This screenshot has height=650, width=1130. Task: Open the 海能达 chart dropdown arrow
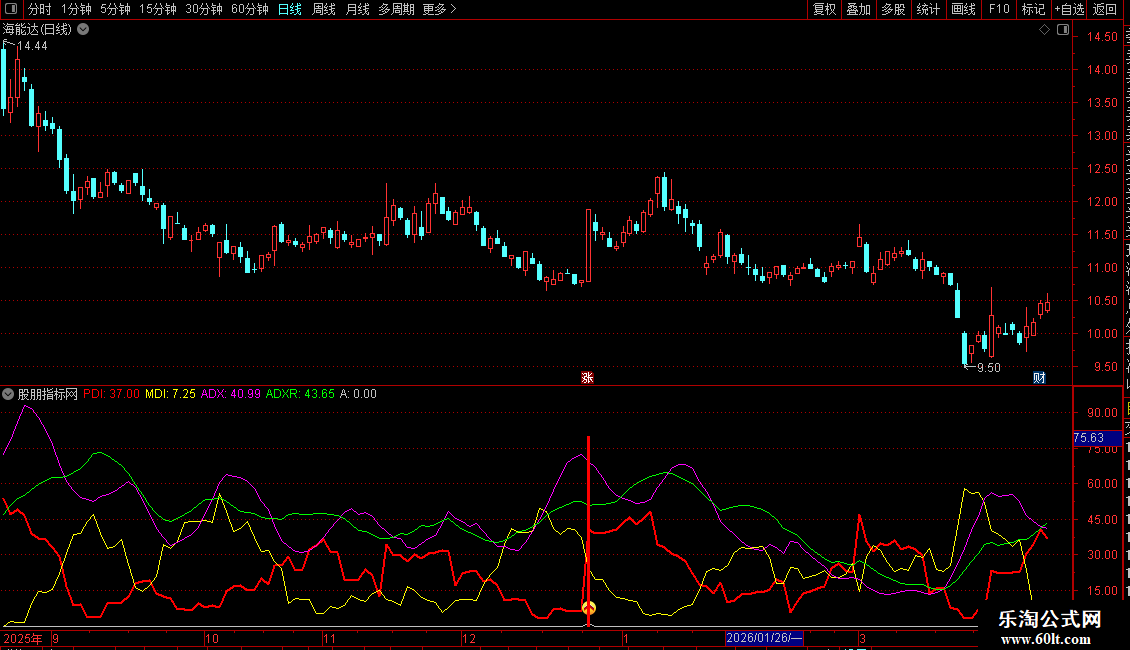(83, 30)
